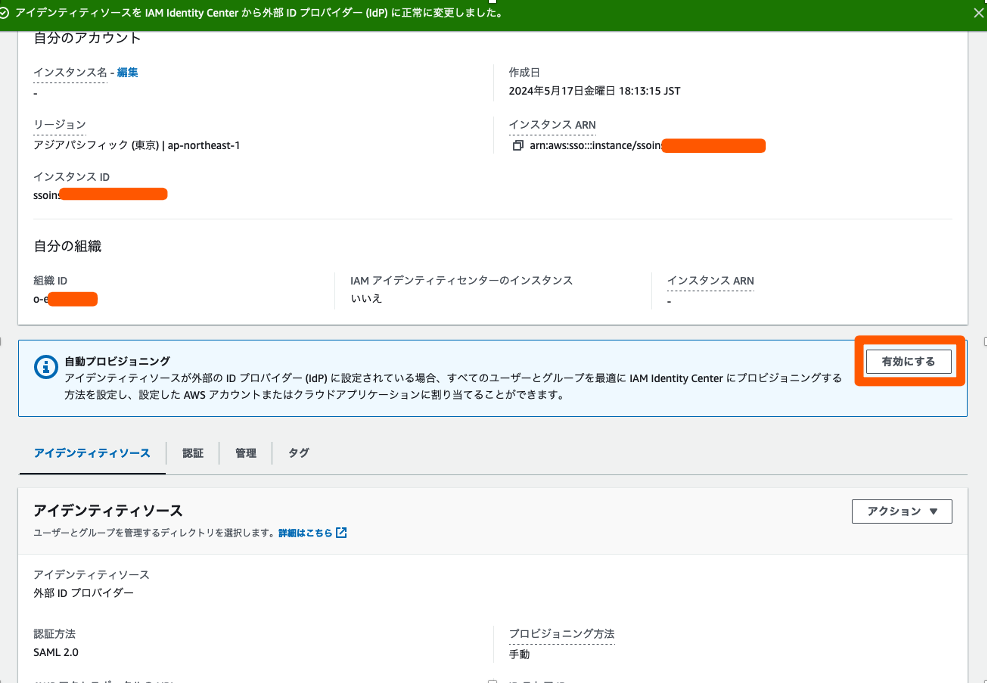The image size is (987, 683).
Task: Dismiss the green success notification banner
Action: [x=979, y=13]
